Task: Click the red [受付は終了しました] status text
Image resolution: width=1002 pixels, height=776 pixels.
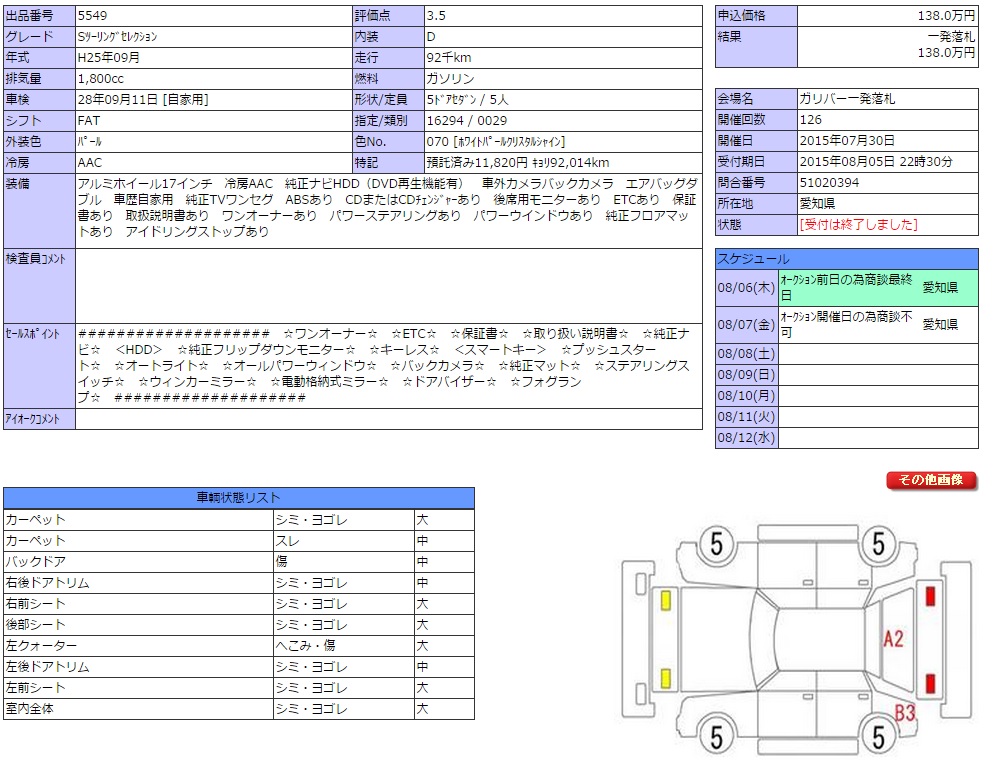Action: point(858,225)
